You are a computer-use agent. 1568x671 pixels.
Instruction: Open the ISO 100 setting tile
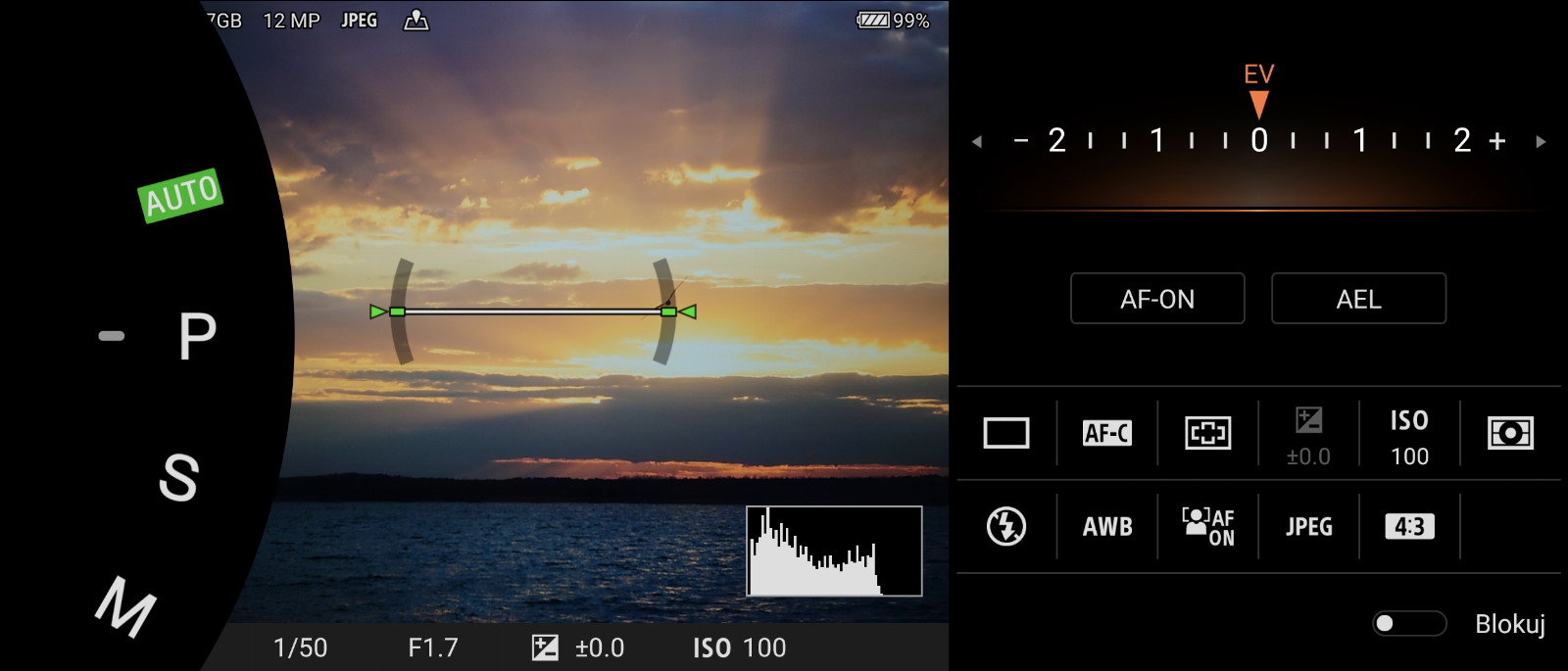click(1409, 437)
